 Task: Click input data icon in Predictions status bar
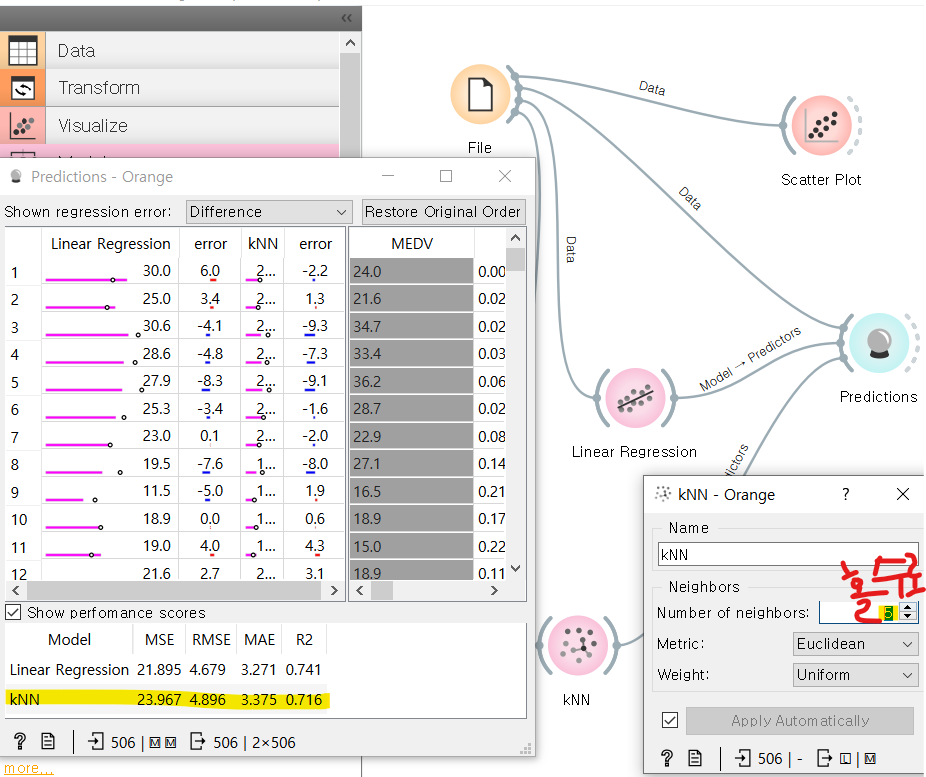(x=96, y=741)
